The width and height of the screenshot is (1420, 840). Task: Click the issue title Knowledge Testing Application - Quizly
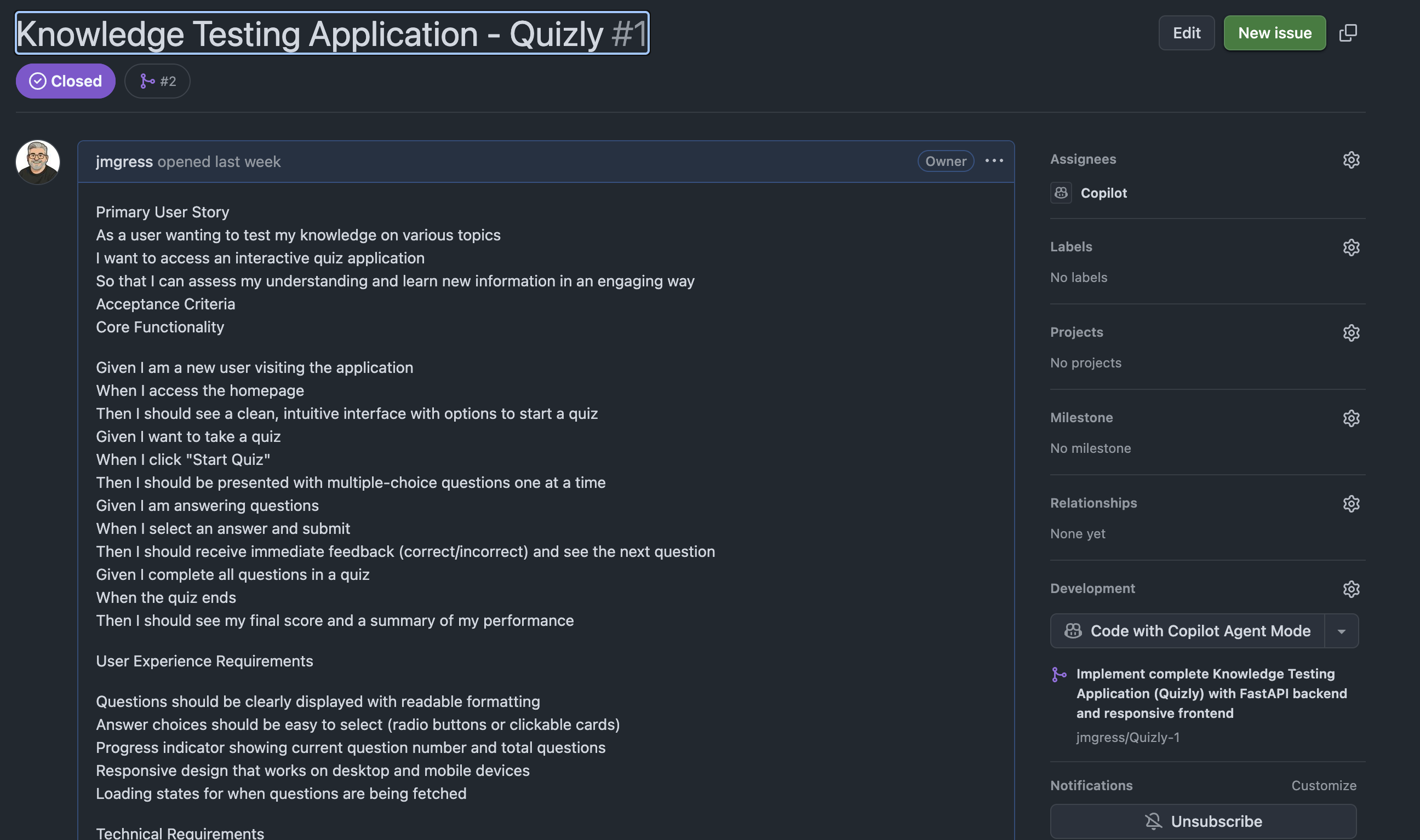tap(310, 34)
